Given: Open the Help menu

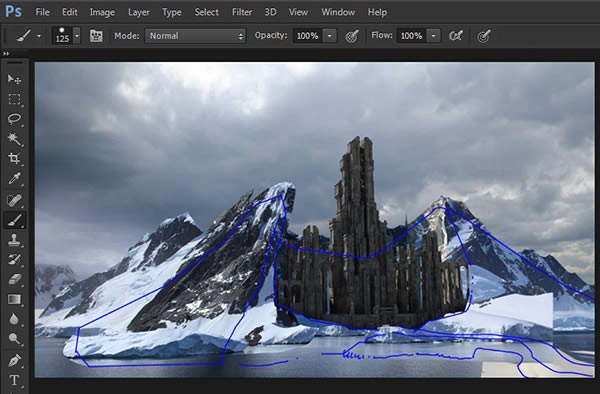Looking at the screenshot, I should [x=377, y=12].
